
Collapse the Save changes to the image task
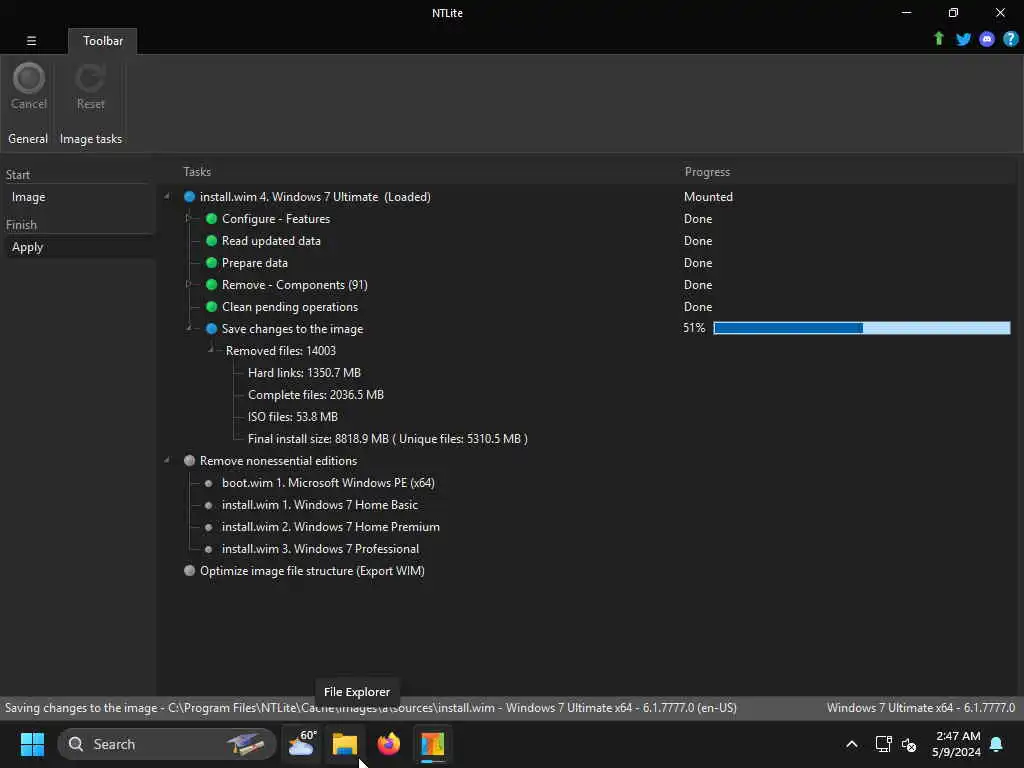(x=189, y=328)
